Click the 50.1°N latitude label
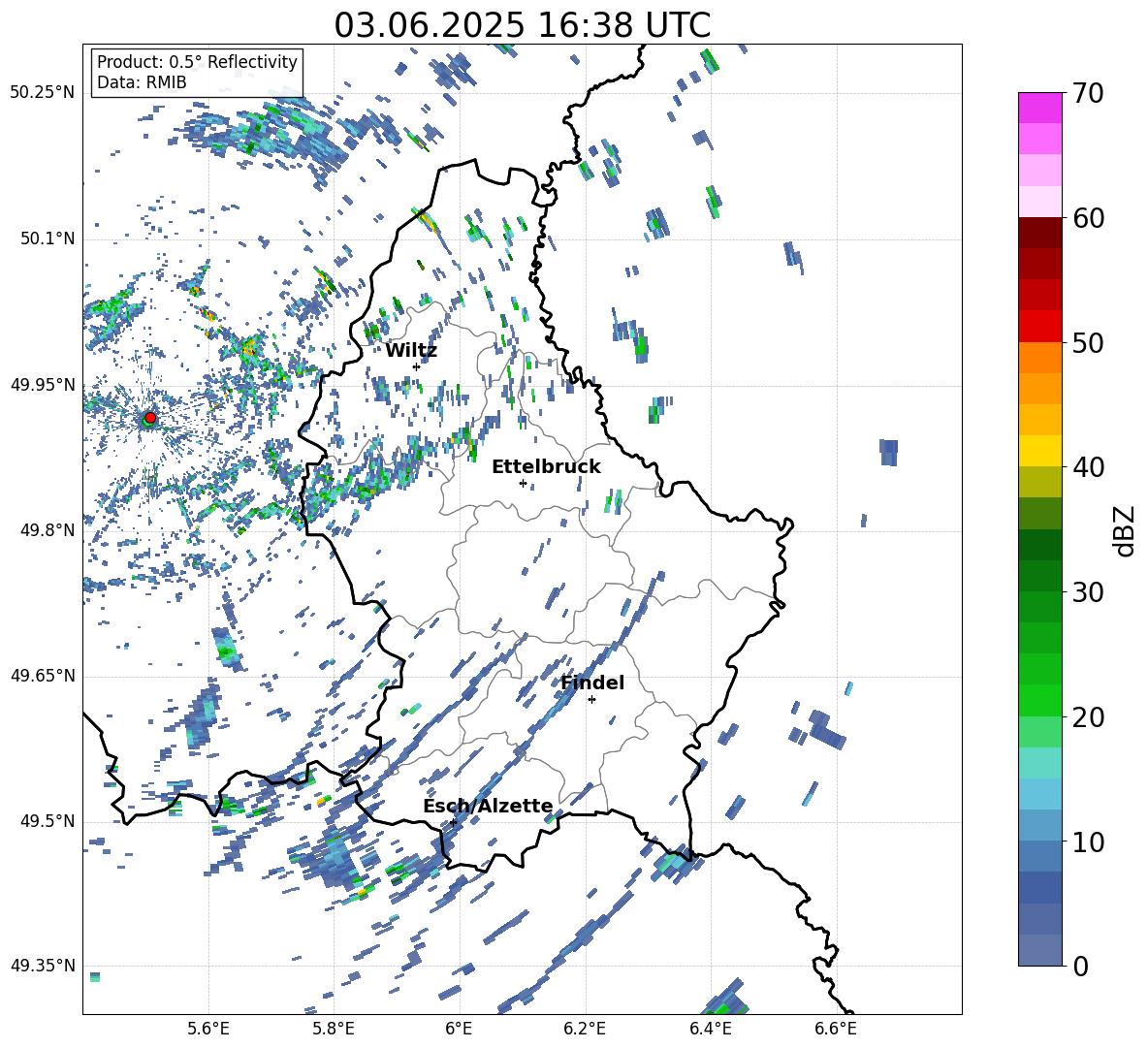 click(x=47, y=238)
